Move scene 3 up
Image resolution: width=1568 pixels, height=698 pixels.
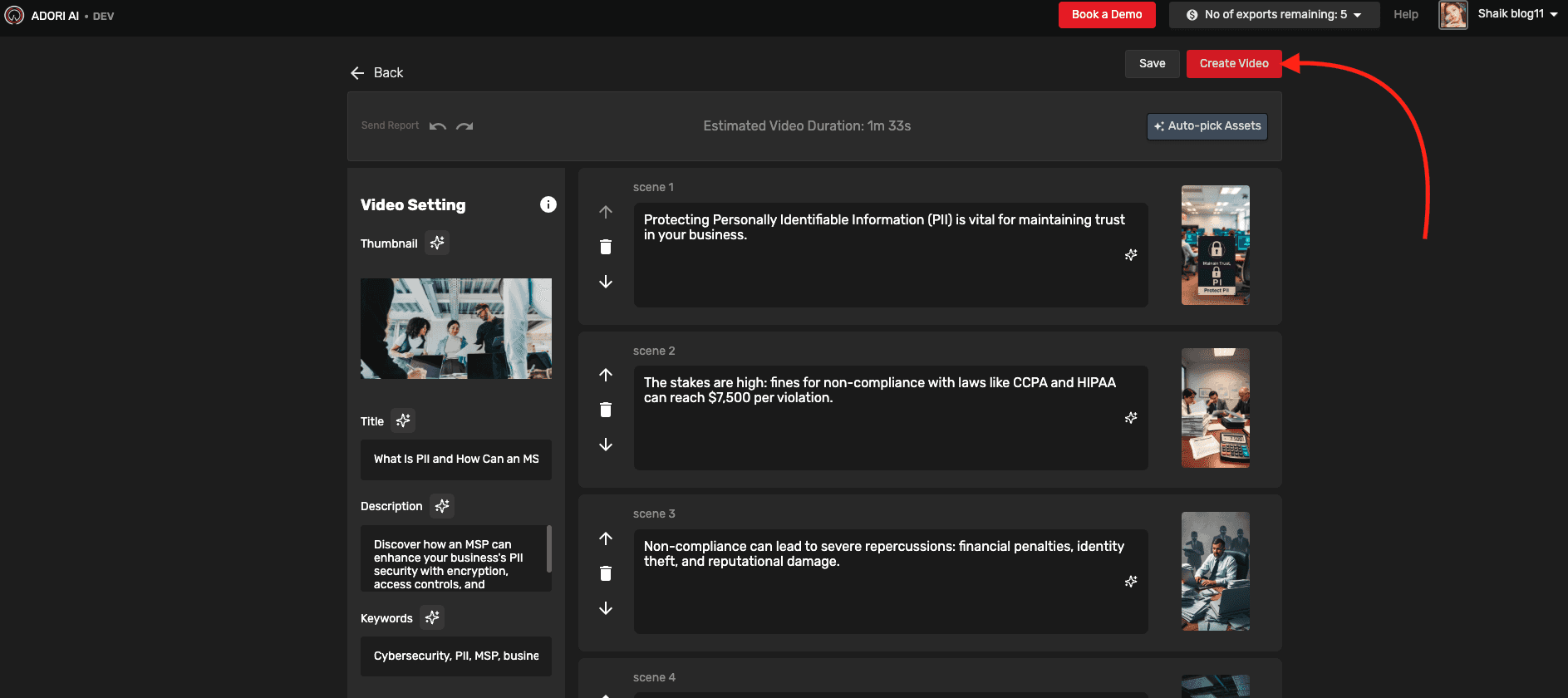tap(606, 538)
